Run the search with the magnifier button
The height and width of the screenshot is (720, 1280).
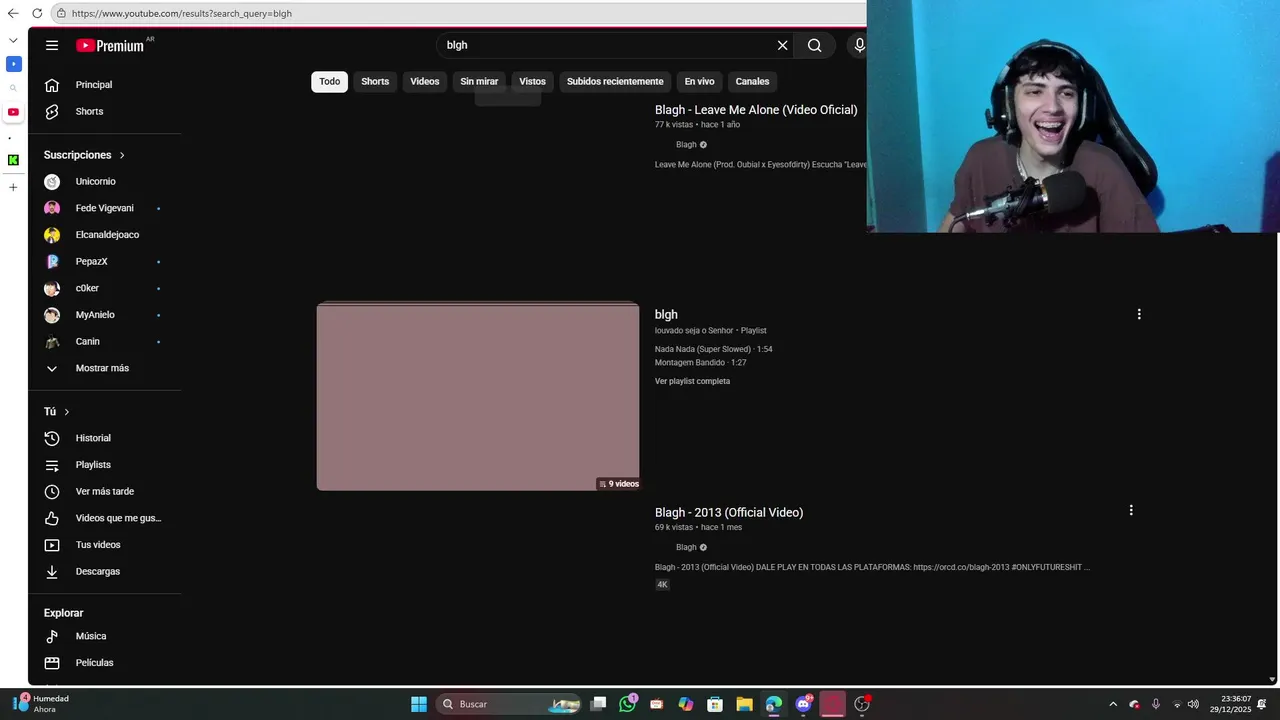815,45
